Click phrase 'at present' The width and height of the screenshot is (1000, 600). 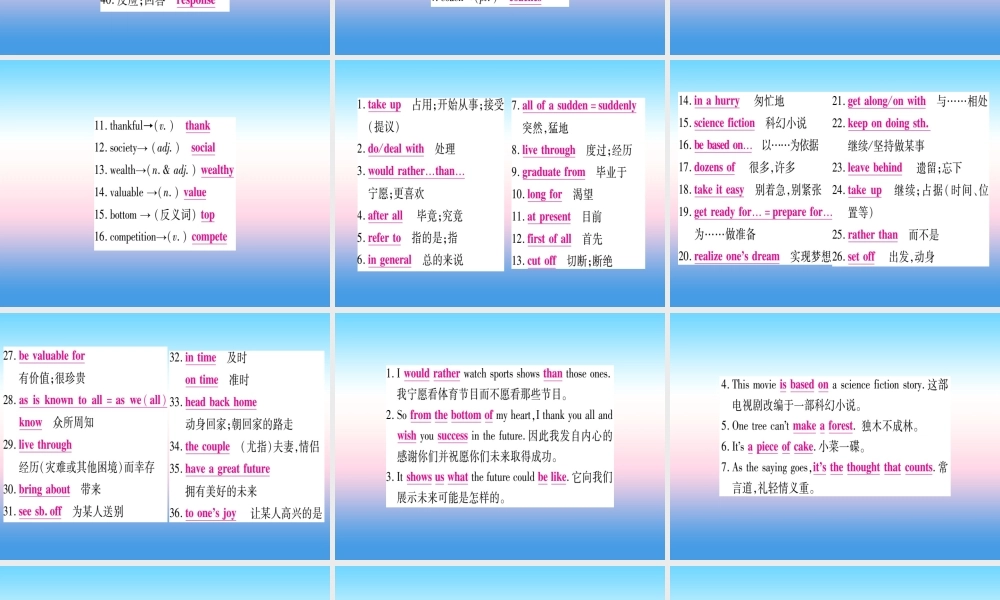point(548,217)
